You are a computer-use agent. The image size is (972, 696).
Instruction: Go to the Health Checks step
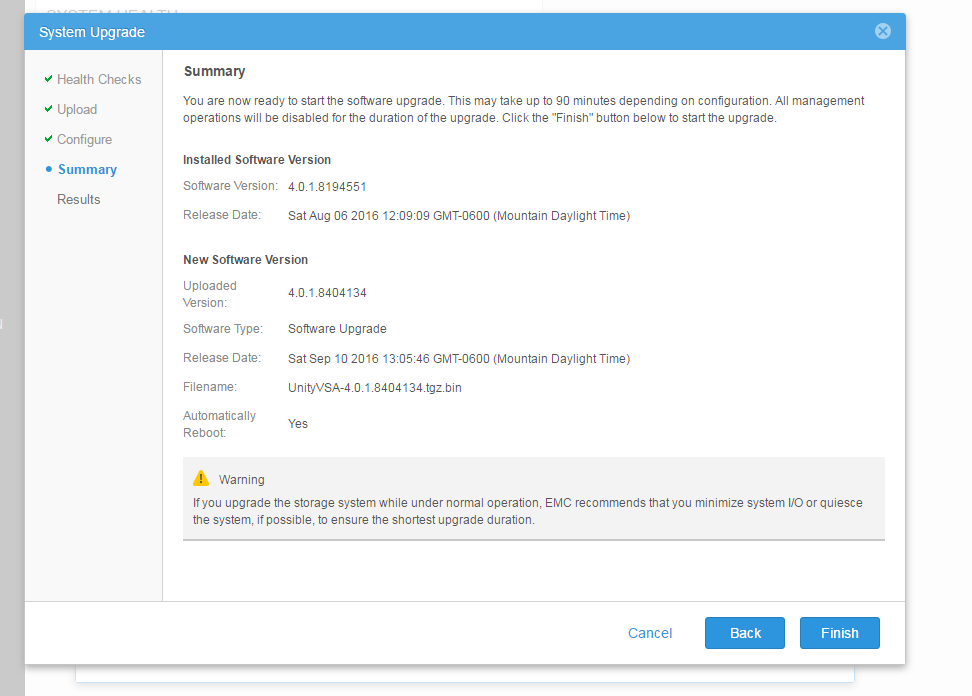click(99, 79)
